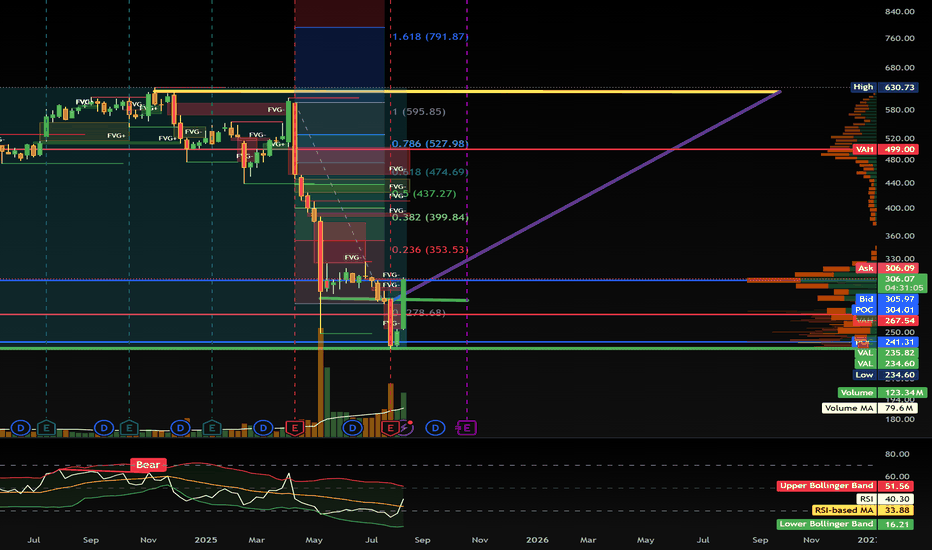This screenshot has height=550, width=932.
Task: Click the purple upcoming earnings E marker
Action: click(467, 428)
